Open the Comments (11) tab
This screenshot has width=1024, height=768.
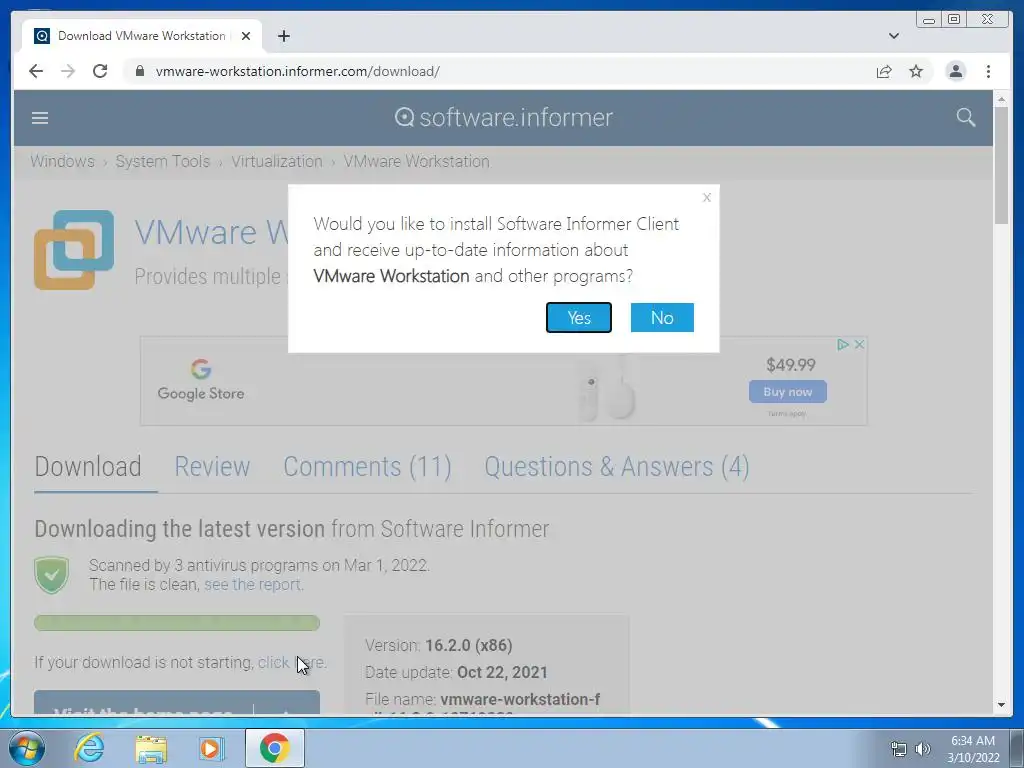point(367,467)
